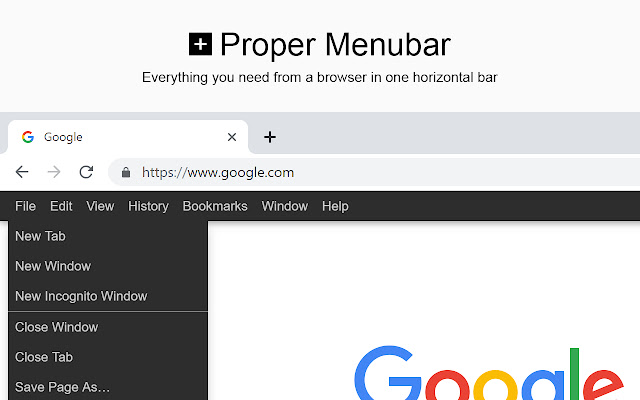Choose New Window from the File menu
Screen dimensions: 640x400
(108, 266)
